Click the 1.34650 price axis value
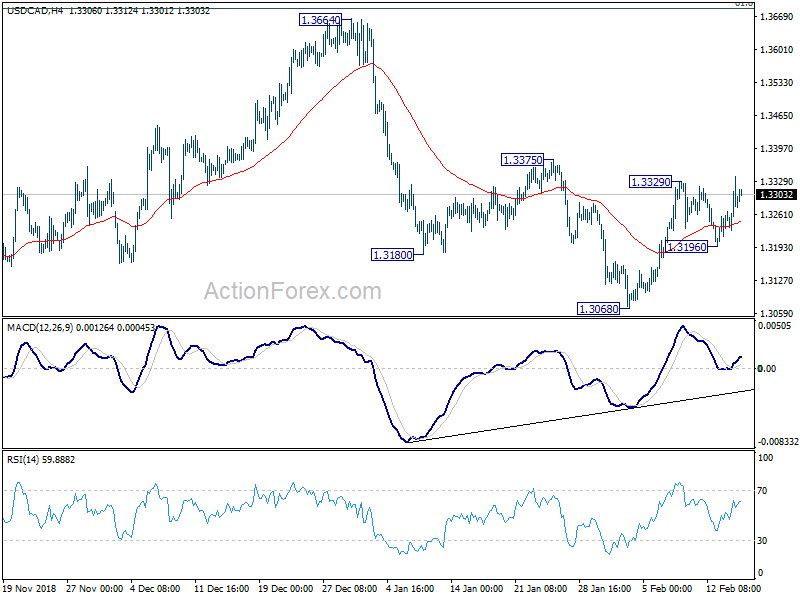Screen dimensions: 800x600 tap(777, 116)
